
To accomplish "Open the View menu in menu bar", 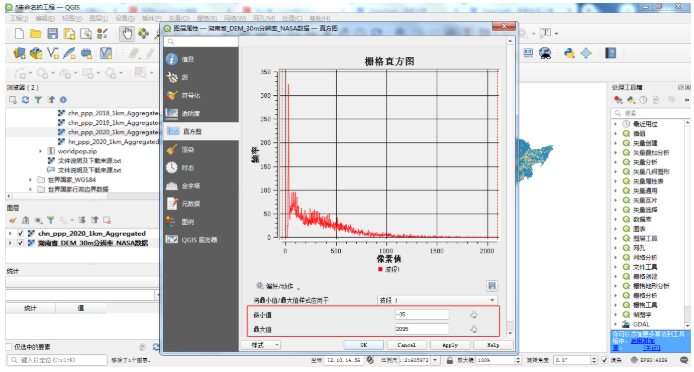I will coord(72,18).
